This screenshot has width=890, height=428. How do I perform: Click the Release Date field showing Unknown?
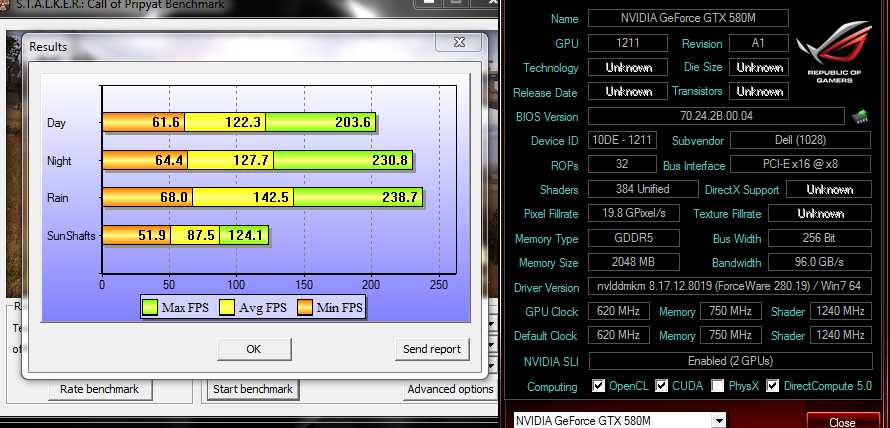click(628, 91)
